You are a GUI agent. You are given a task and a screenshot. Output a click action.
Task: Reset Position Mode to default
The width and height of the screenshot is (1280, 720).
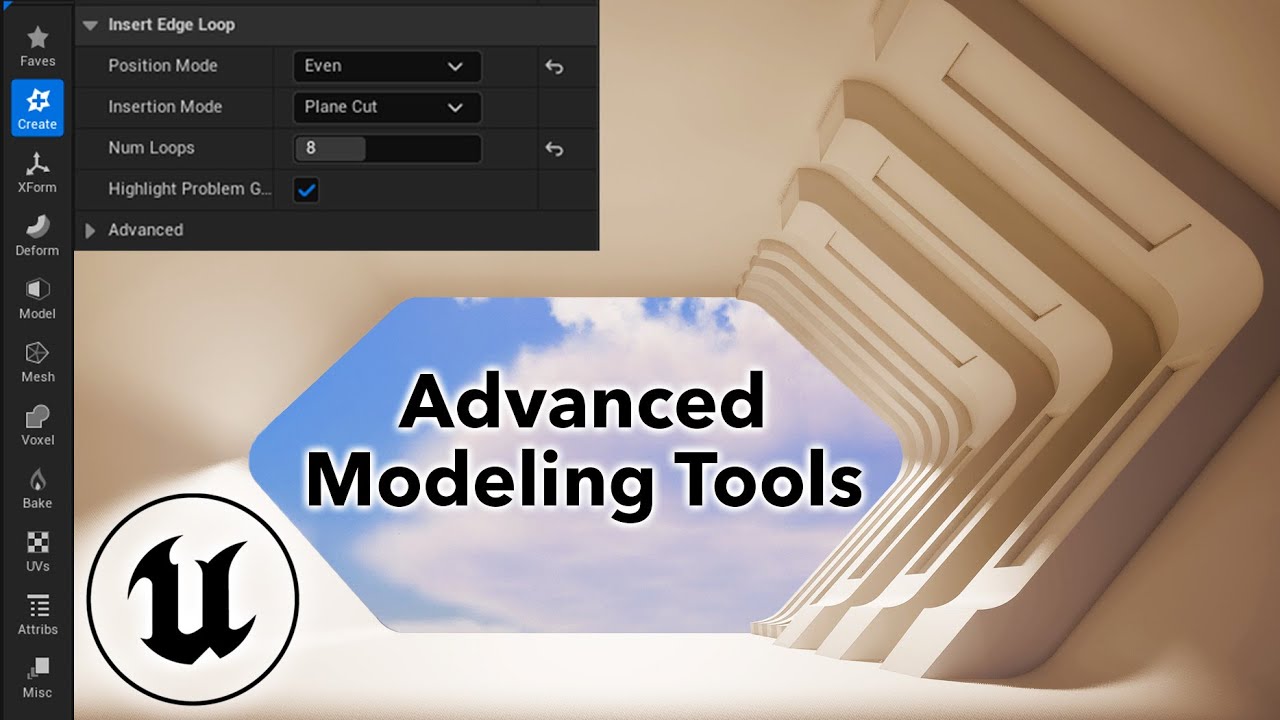pos(554,67)
